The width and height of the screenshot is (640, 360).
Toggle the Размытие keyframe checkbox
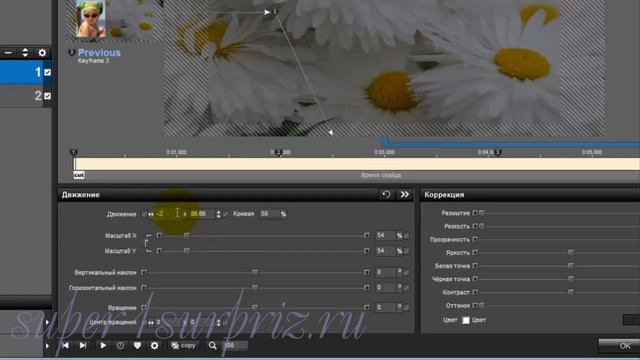(x=475, y=213)
